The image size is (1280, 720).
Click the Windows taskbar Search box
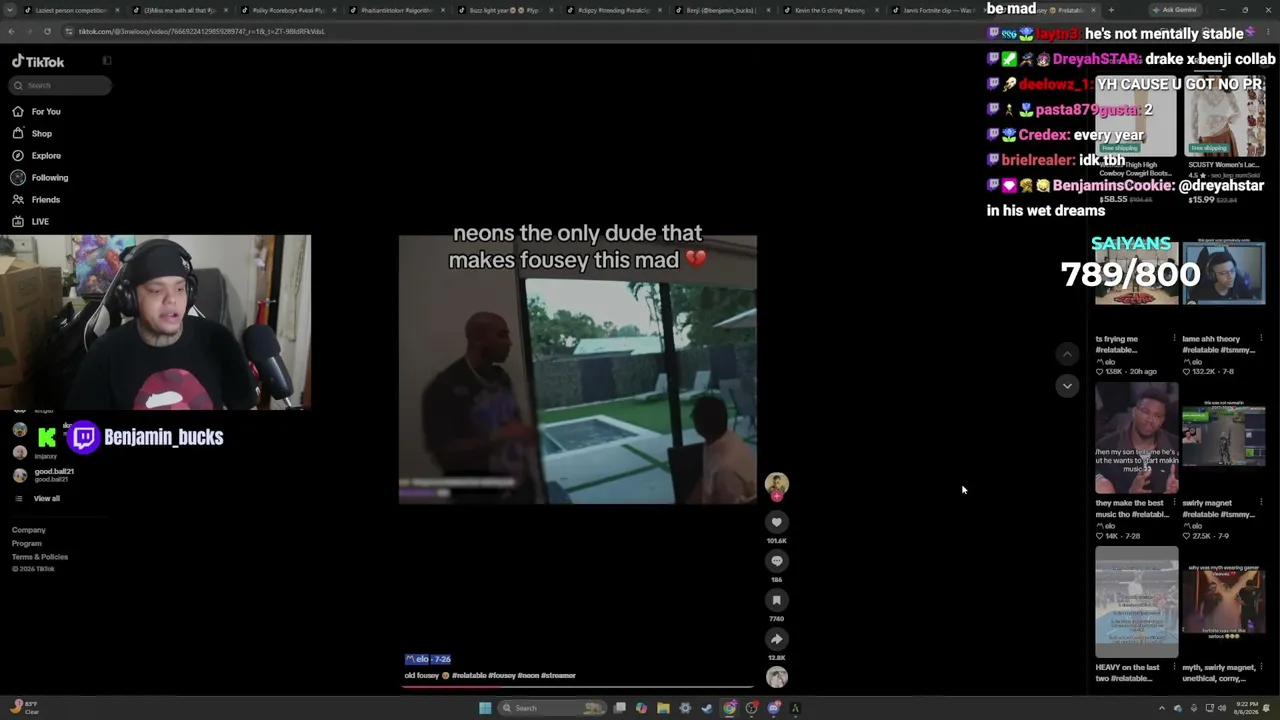coord(553,708)
